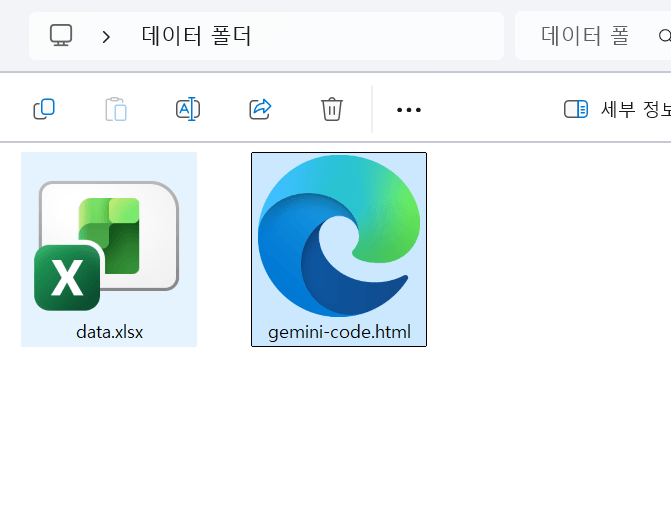Click the Rename icon in toolbar
Screen dimensions: 671x511
click(x=188, y=109)
